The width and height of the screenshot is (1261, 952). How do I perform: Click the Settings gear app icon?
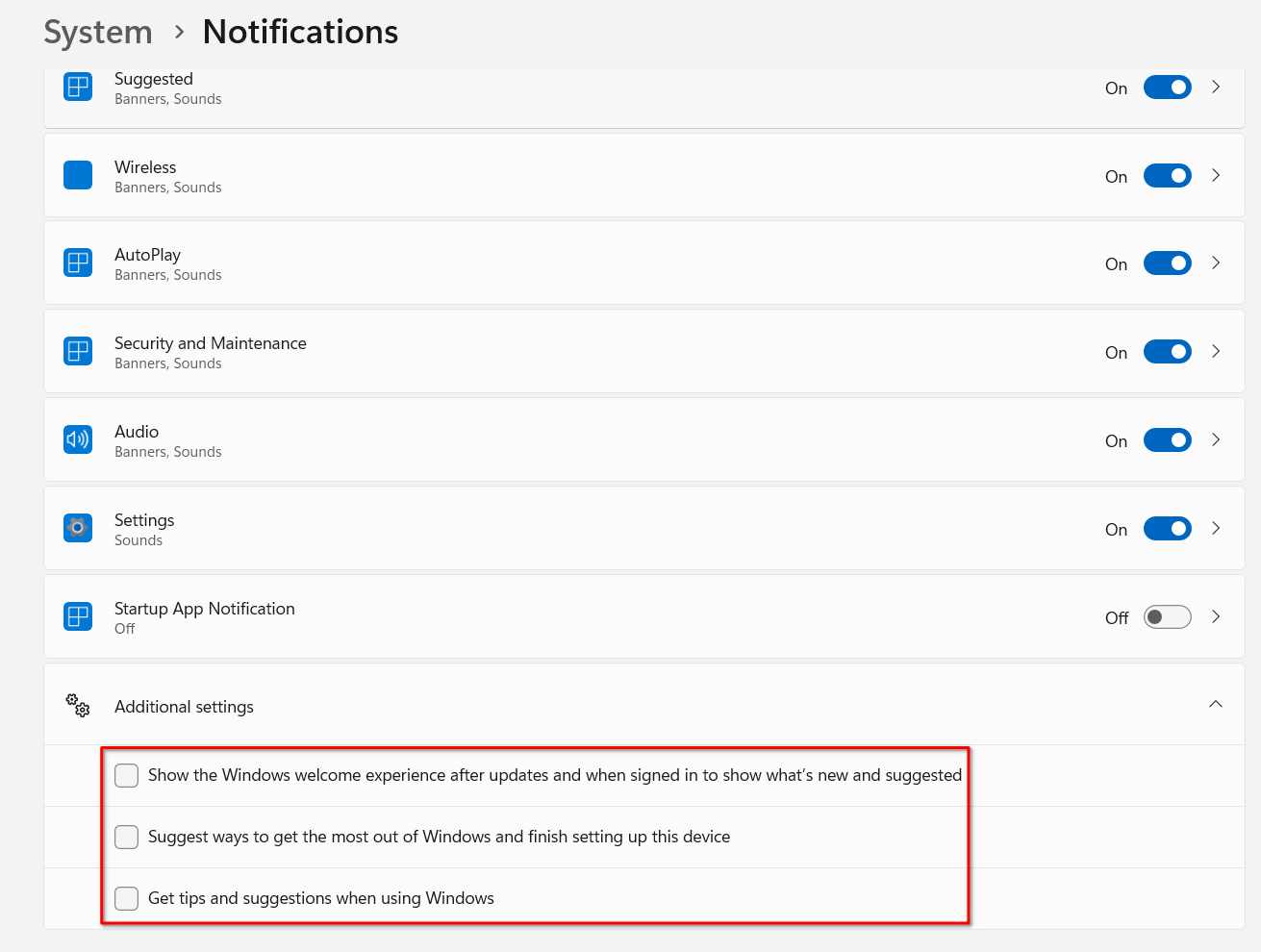tap(78, 528)
